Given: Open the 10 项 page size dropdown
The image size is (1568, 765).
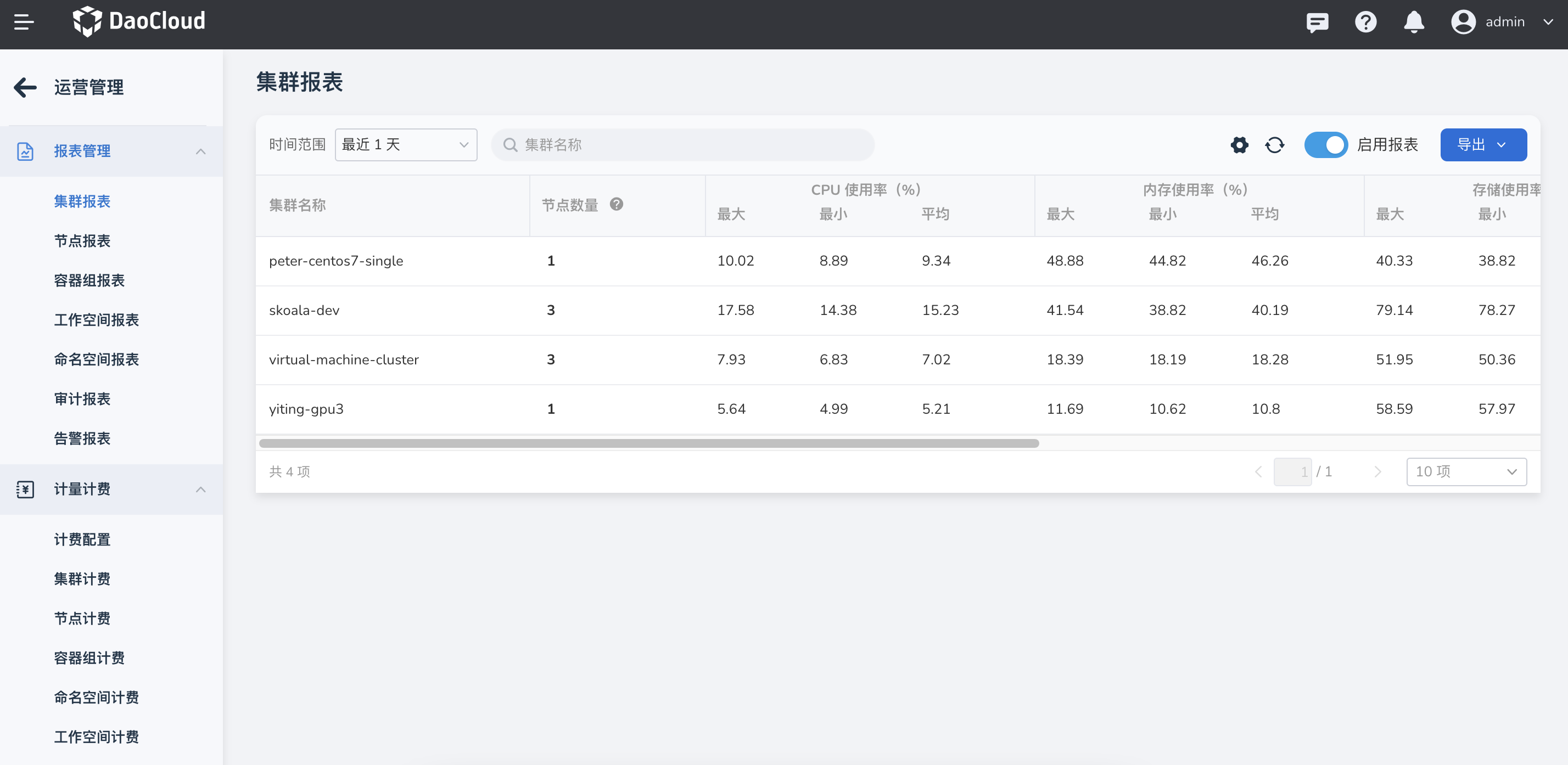Looking at the screenshot, I should point(1466,471).
